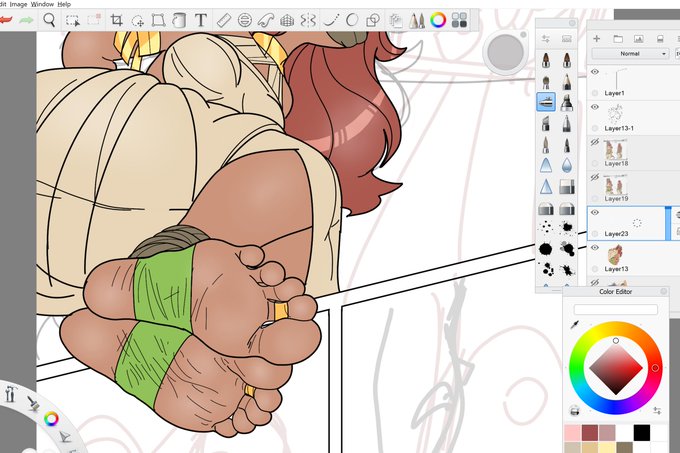
Task: Hide Layer13-1 with its eye icon
Action: [x=595, y=107]
